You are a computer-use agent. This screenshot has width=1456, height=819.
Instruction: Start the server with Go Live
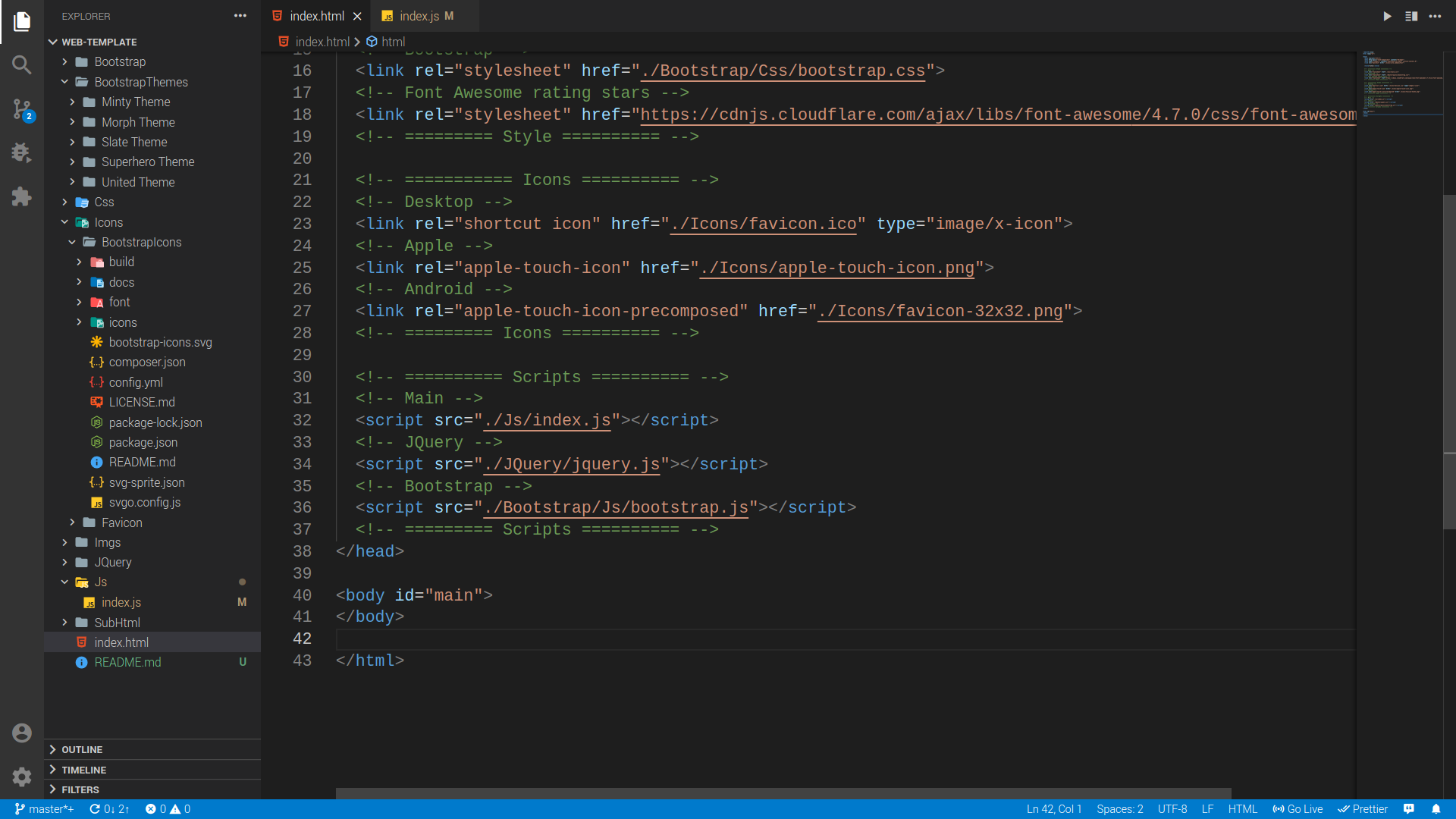[x=1298, y=808]
